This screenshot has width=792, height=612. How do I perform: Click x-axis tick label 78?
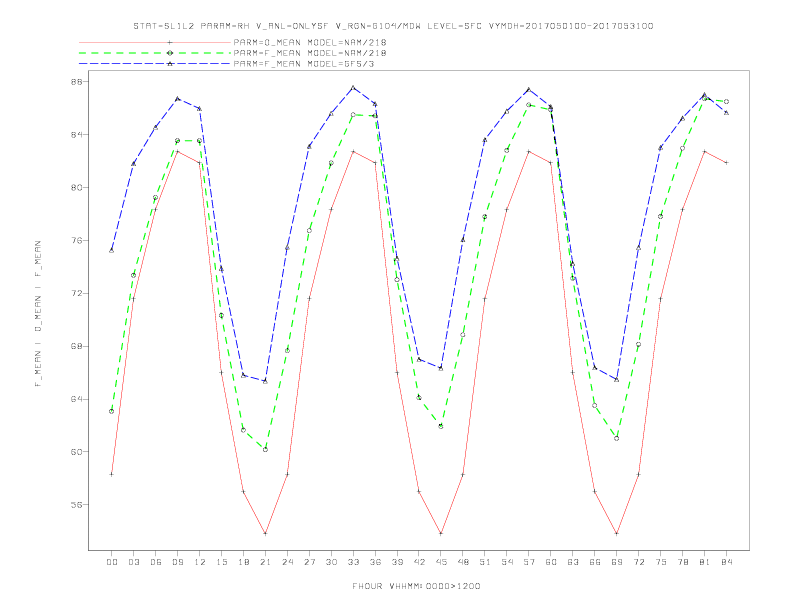coord(683,562)
